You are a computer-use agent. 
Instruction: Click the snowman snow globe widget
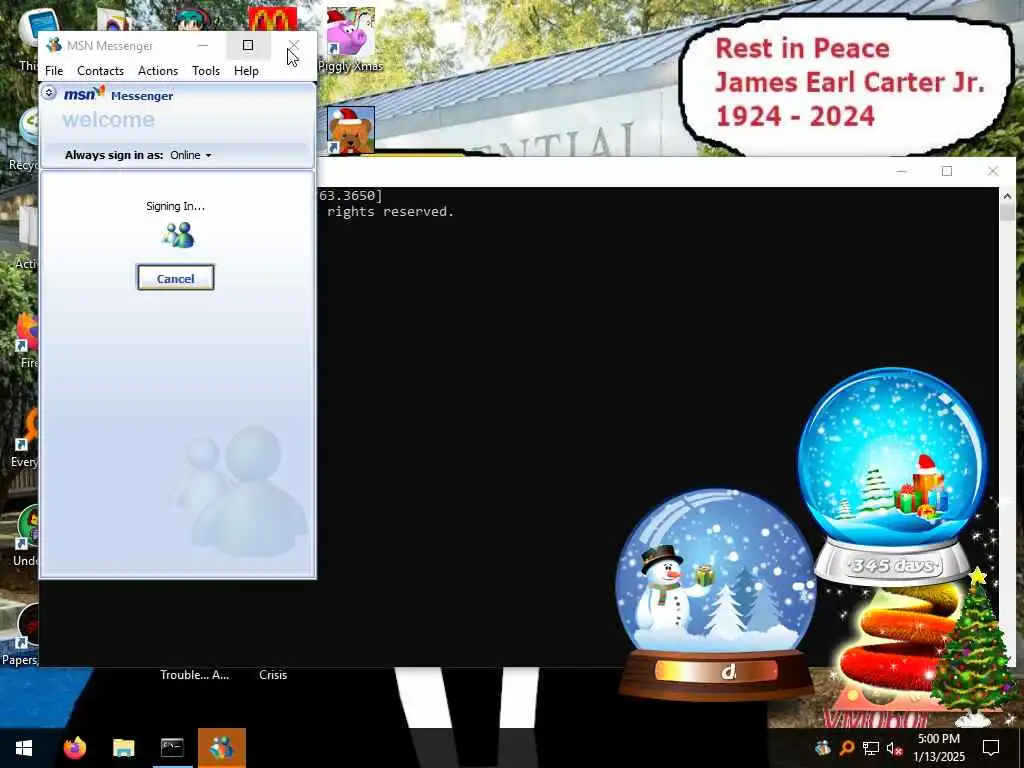[x=716, y=594]
